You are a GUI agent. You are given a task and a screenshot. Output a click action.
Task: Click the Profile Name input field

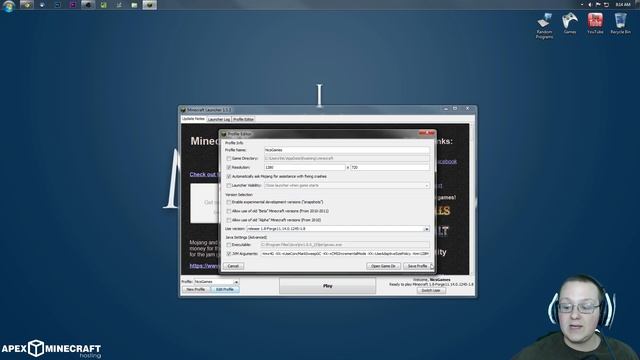347,150
